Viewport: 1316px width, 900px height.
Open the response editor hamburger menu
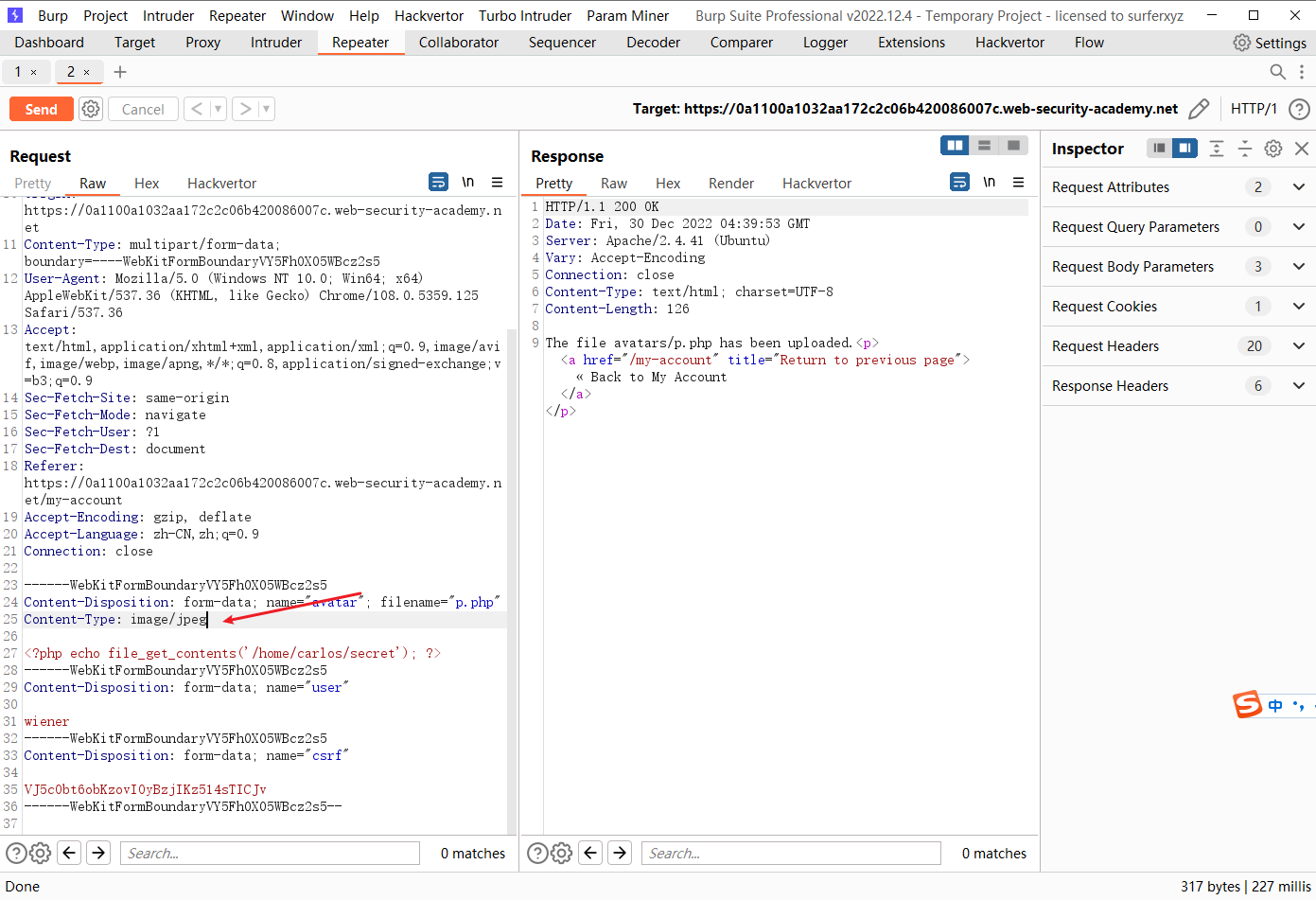(x=1019, y=182)
